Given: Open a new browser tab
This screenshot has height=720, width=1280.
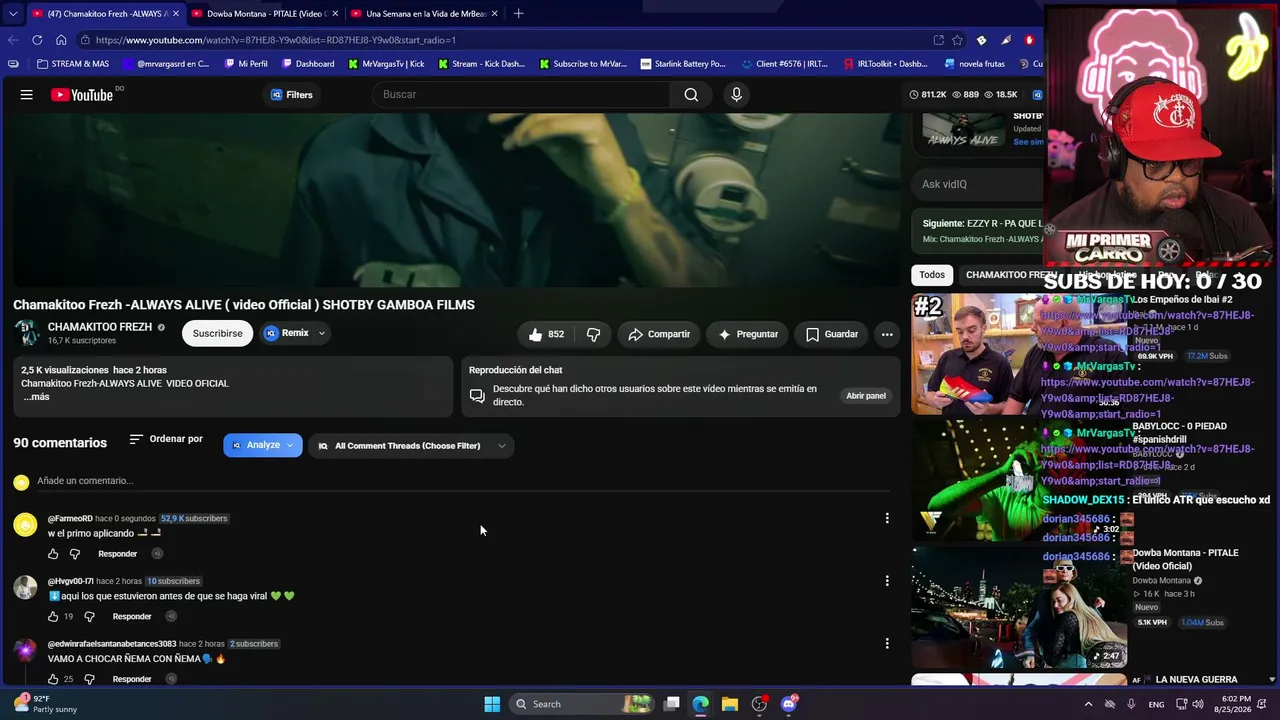Looking at the screenshot, I should [x=518, y=14].
